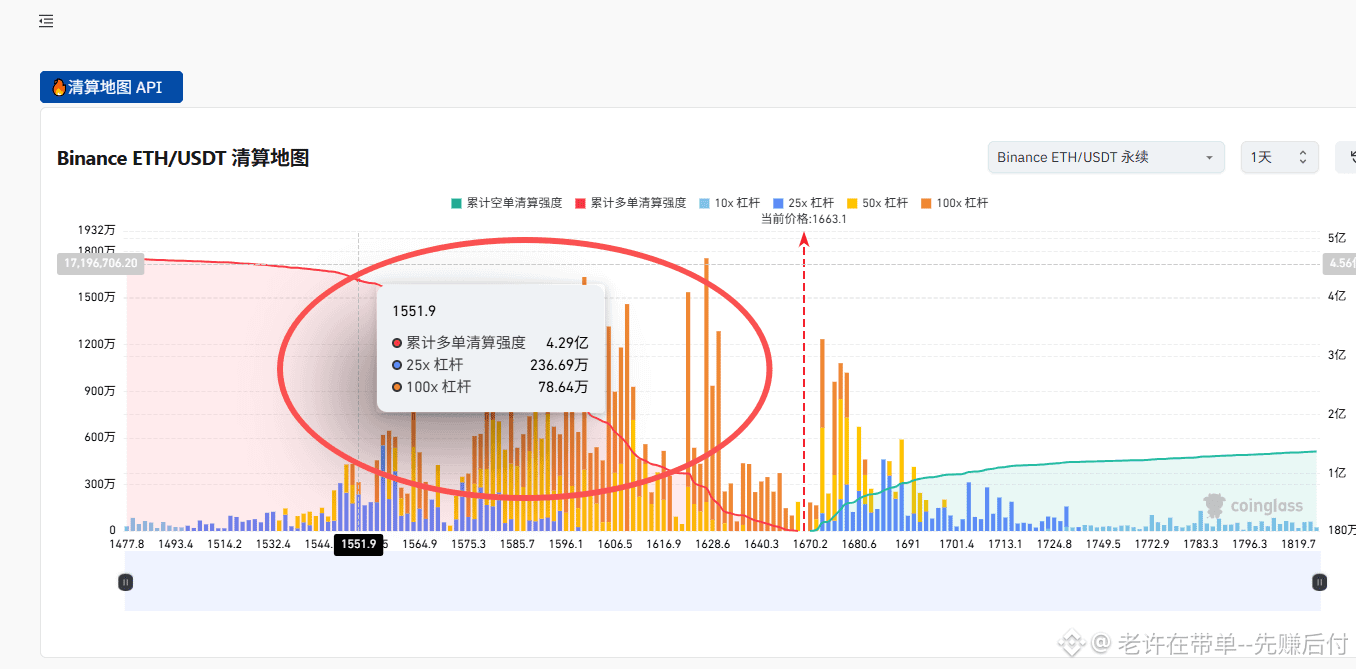The image size is (1356, 669).
Task: Toggle the 10x 杠杆 legend series
Action: [730, 203]
